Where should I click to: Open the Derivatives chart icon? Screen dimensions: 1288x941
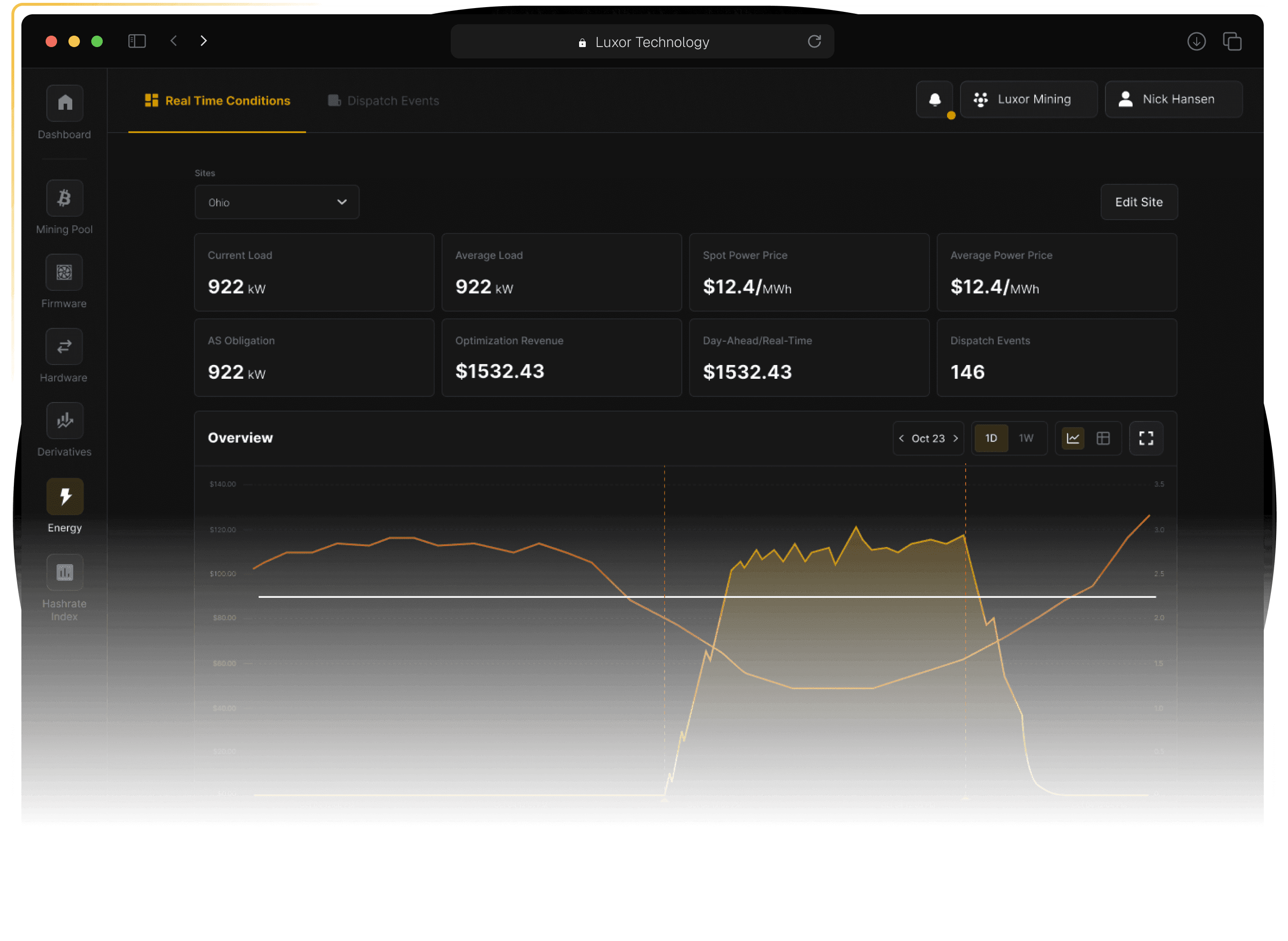(x=64, y=421)
